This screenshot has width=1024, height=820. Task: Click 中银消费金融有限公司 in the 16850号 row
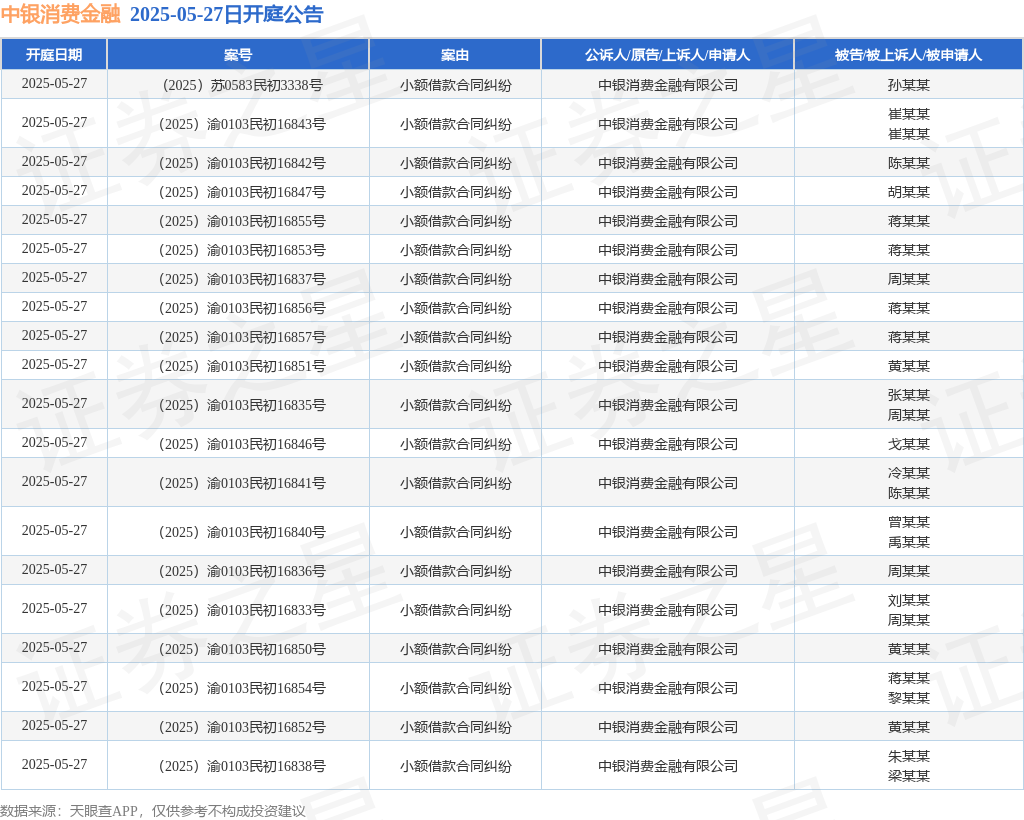[x=667, y=649]
